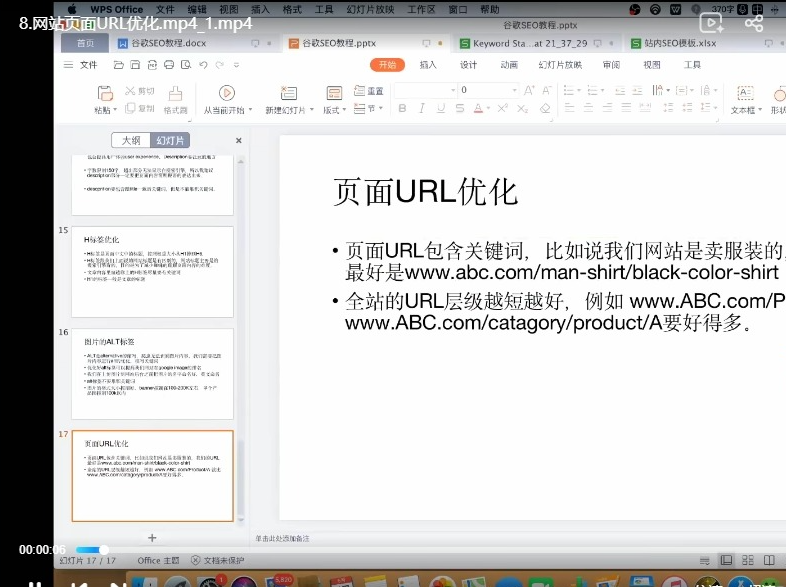Expand the quick access toolbar customize arrow
This screenshot has height=587, width=786.
(x=237, y=65)
